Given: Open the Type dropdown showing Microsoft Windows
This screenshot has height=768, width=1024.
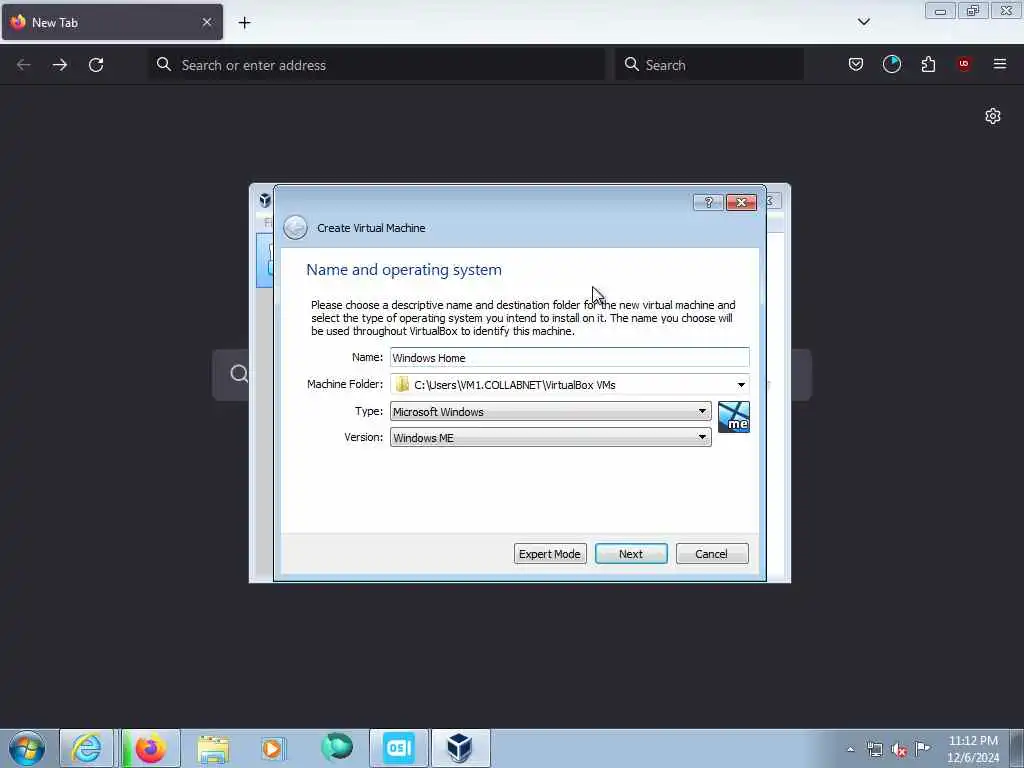Looking at the screenshot, I should coord(551,411).
